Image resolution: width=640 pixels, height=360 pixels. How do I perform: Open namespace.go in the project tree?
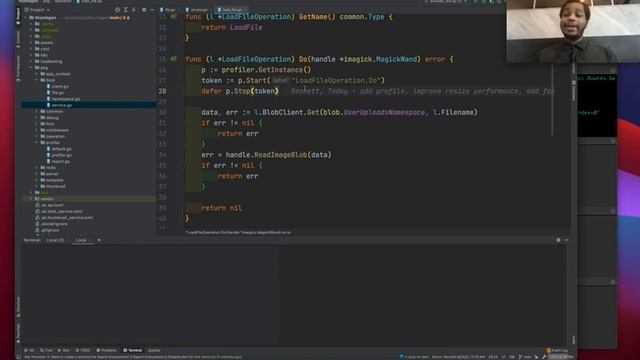pos(63,99)
